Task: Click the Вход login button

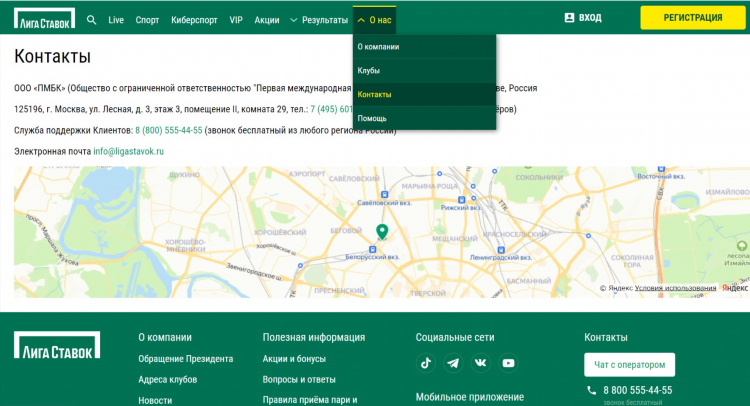Action: point(583,18)
